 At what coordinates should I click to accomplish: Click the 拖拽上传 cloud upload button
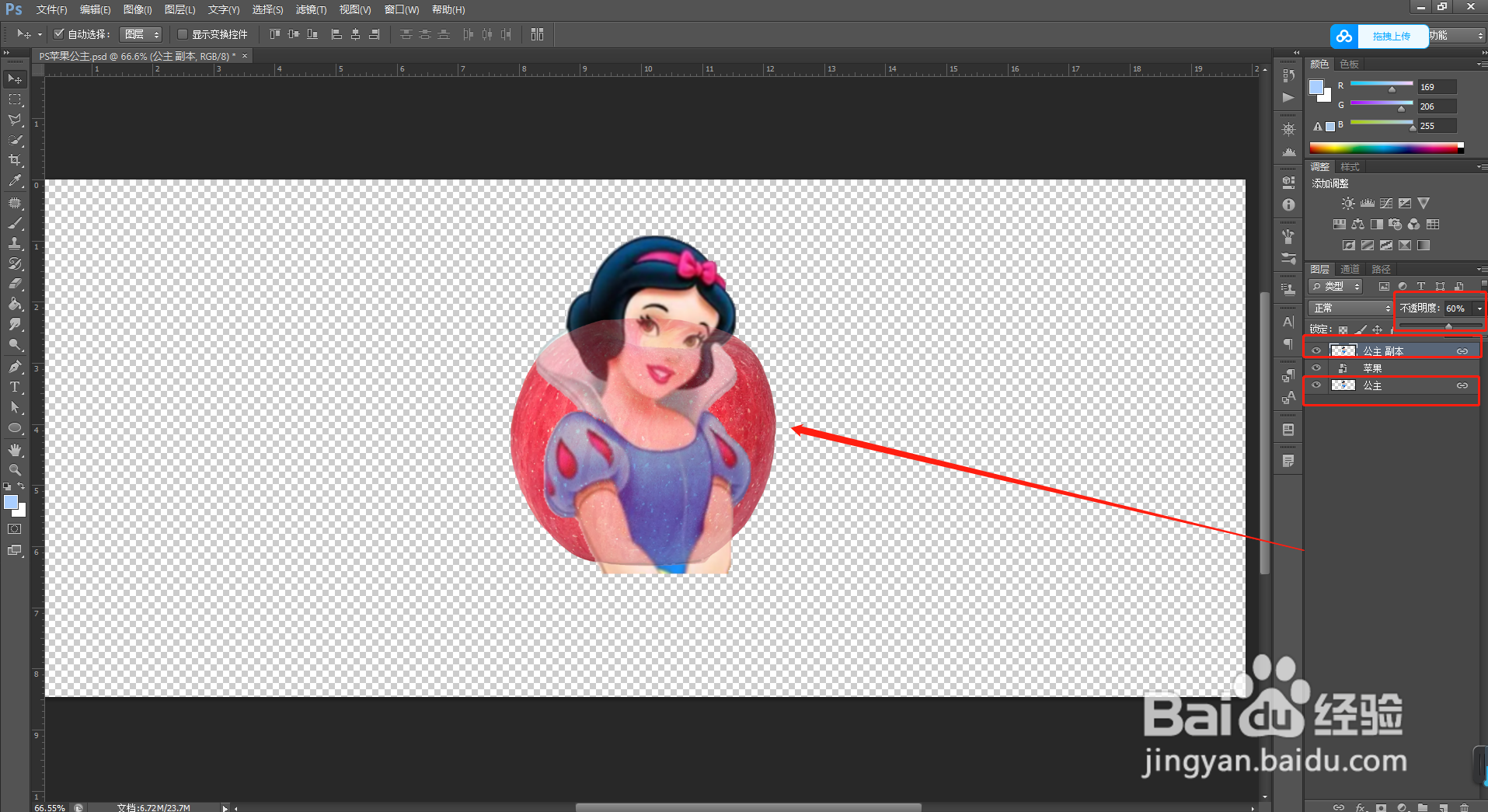1379,36
